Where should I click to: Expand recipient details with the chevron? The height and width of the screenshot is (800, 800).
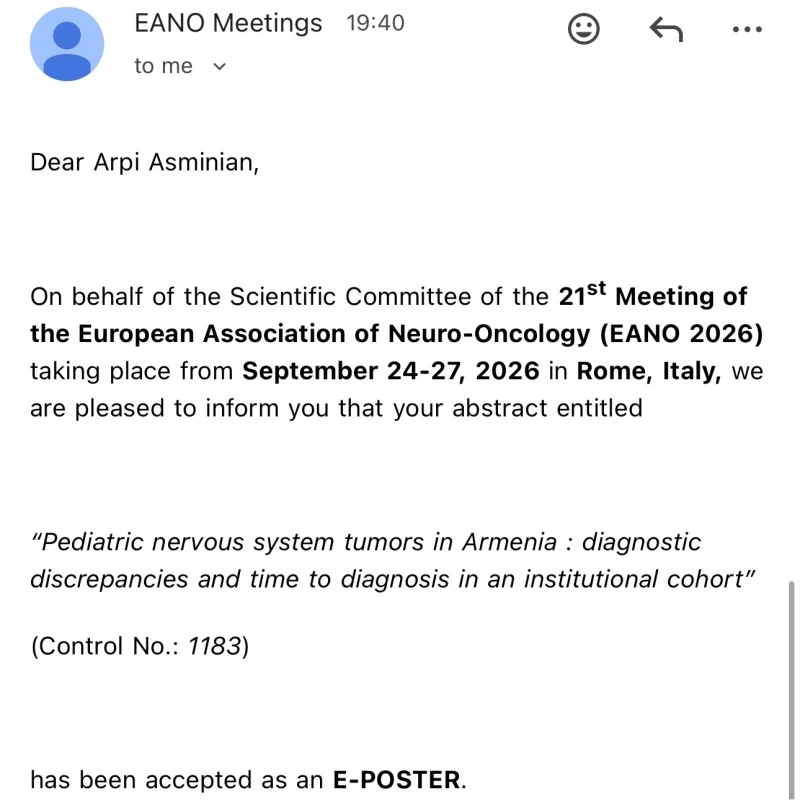219,66
